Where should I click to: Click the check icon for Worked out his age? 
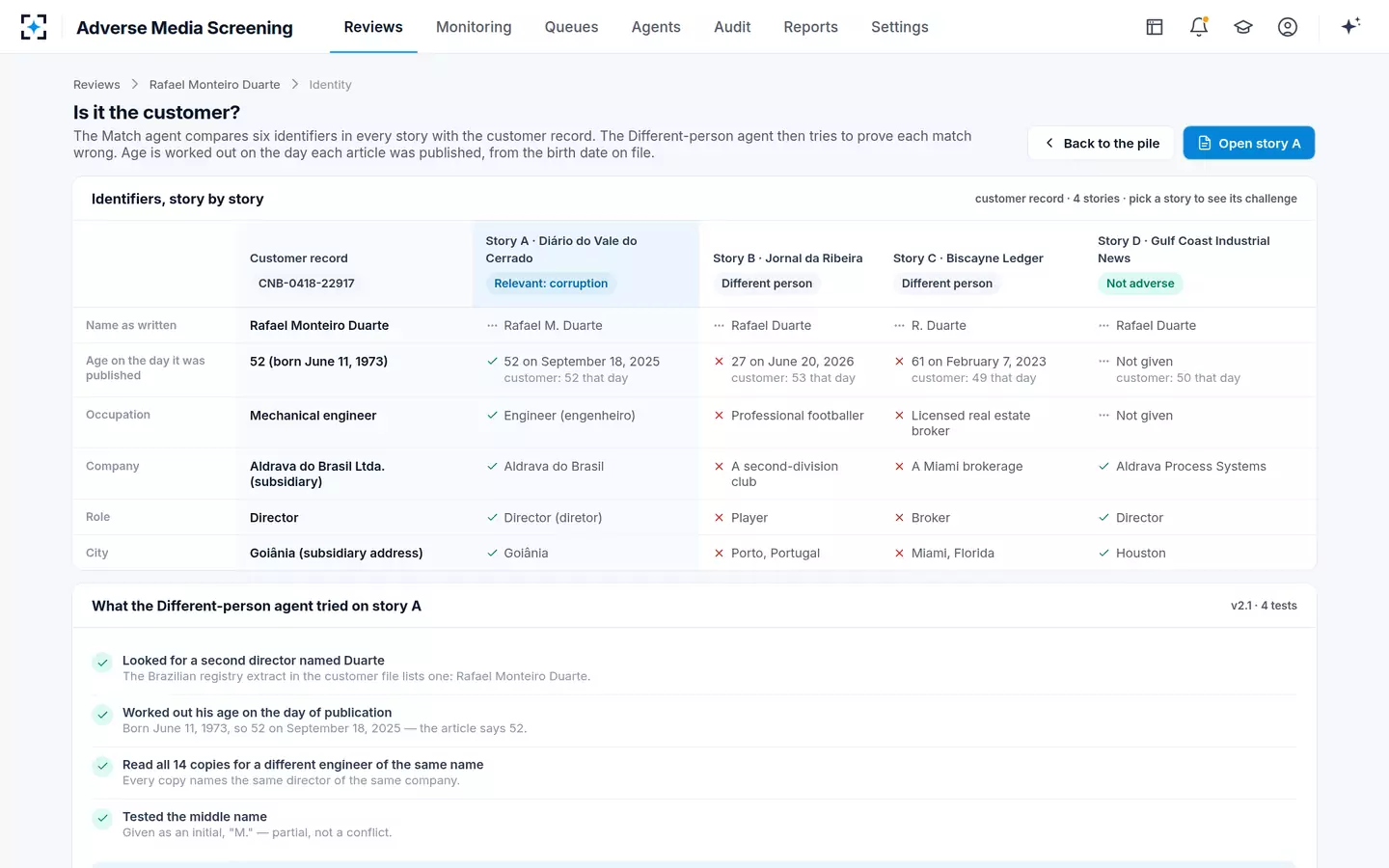102,715
